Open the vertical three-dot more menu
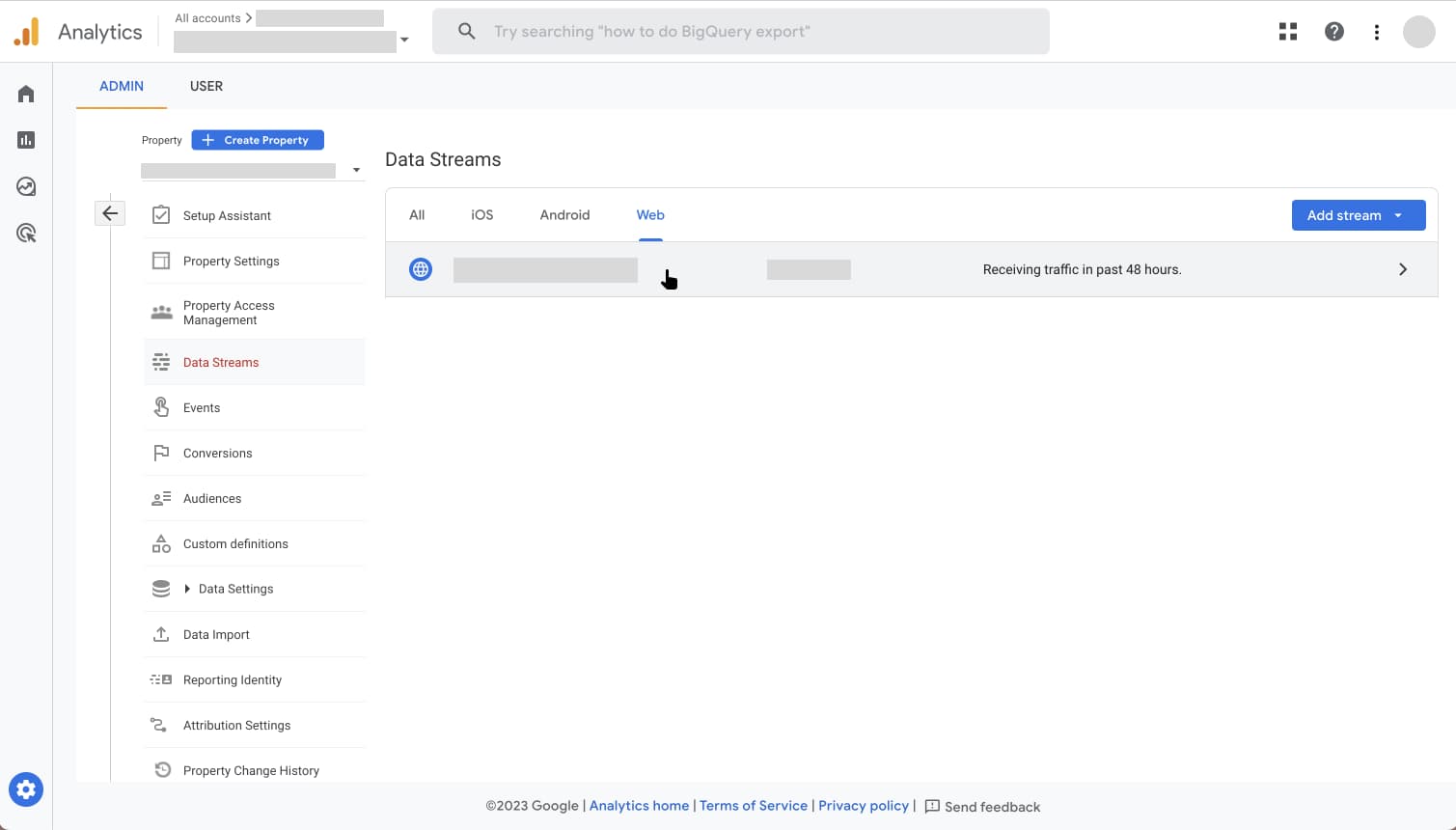Viewport: 1456px width, 830px height. pyautogui.click(x=1377, y=32)
